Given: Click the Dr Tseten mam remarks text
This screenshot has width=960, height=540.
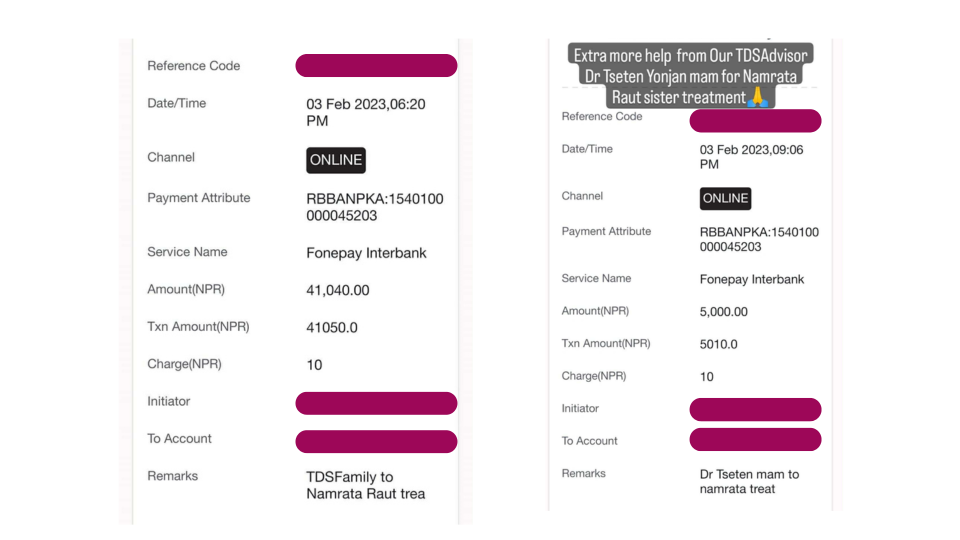Looking at the screenshot, I should 749,481.
